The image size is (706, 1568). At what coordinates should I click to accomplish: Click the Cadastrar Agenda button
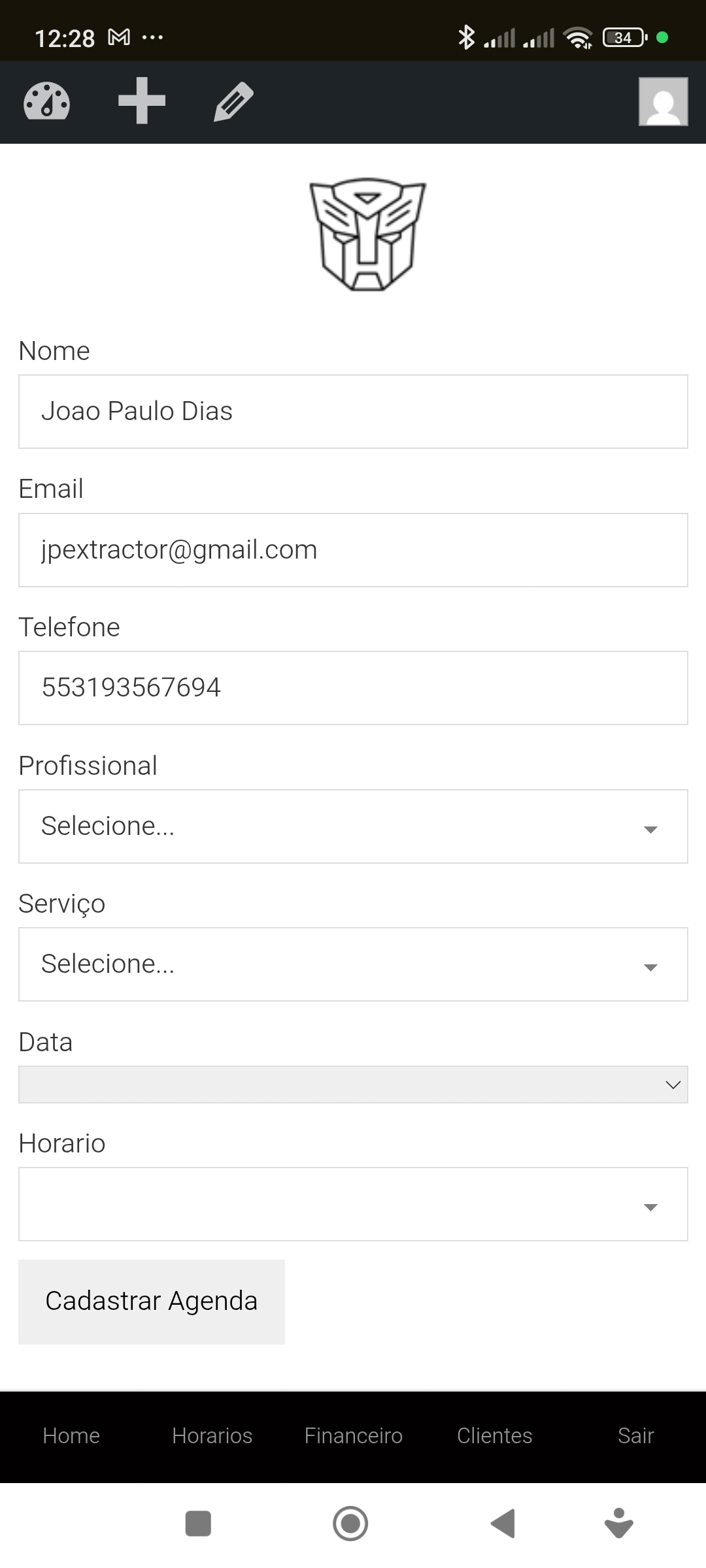152,1301
